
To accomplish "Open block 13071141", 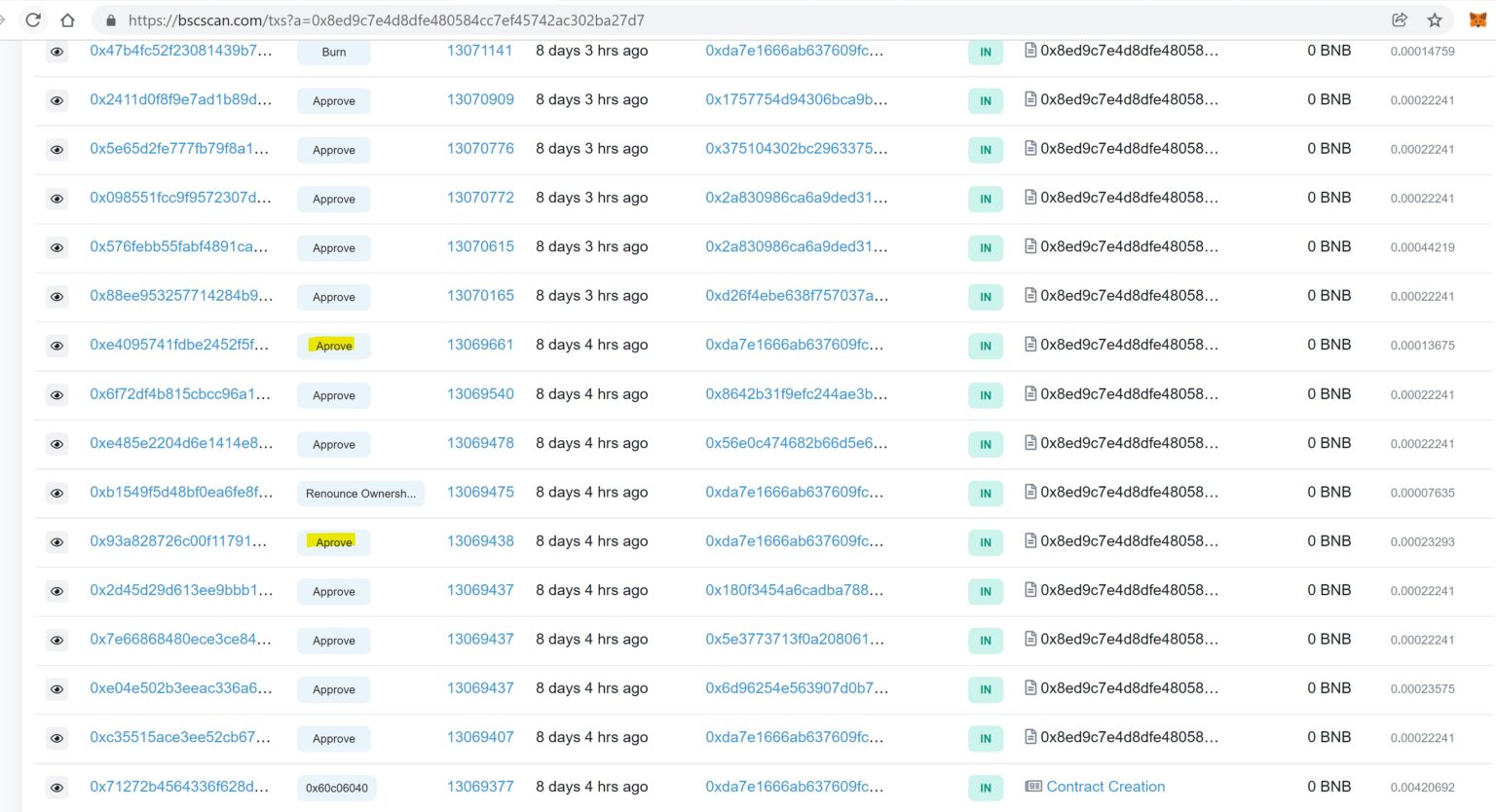I will coord(480,51).
